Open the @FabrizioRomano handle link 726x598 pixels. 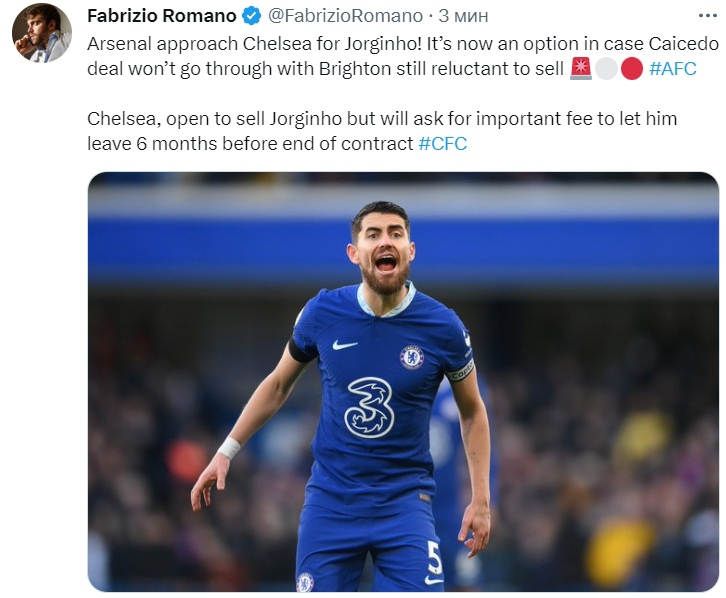[345, 17]
